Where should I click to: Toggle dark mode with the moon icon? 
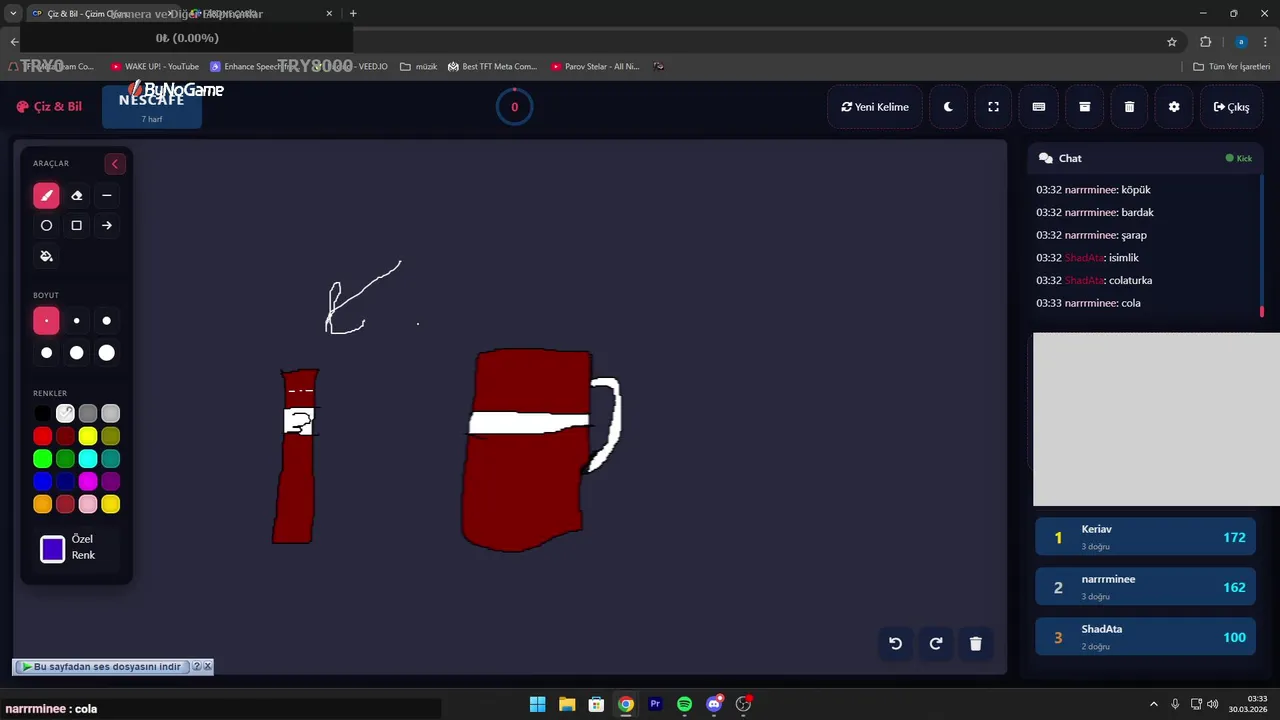coord(948,107)
